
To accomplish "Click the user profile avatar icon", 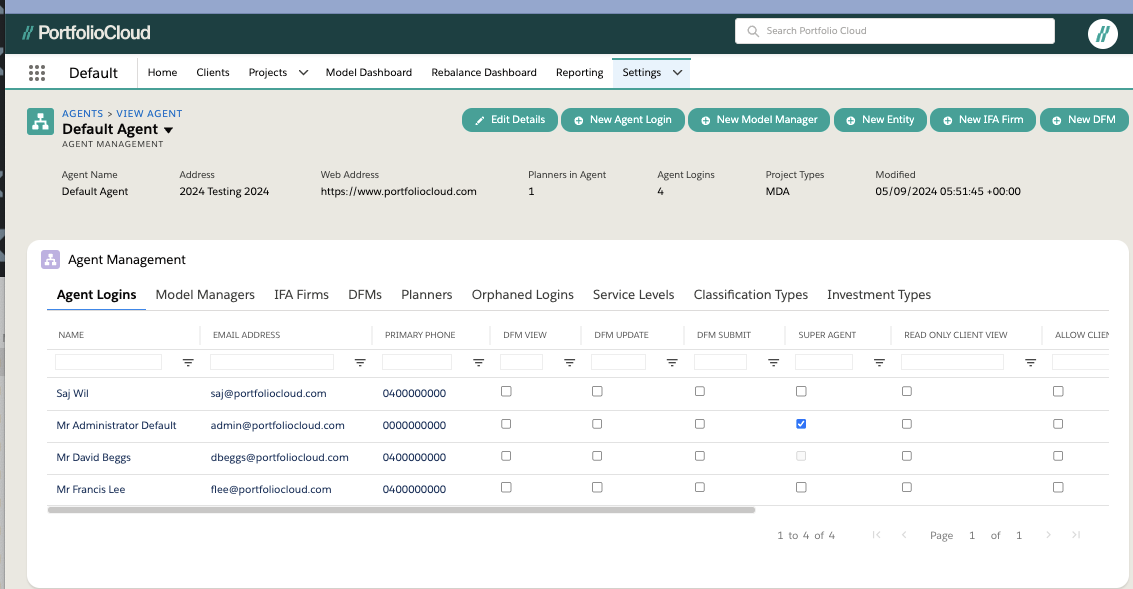I will 1102,34.
